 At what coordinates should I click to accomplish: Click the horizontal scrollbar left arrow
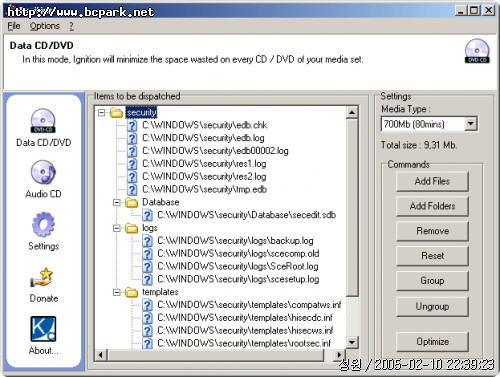[101, 355]
